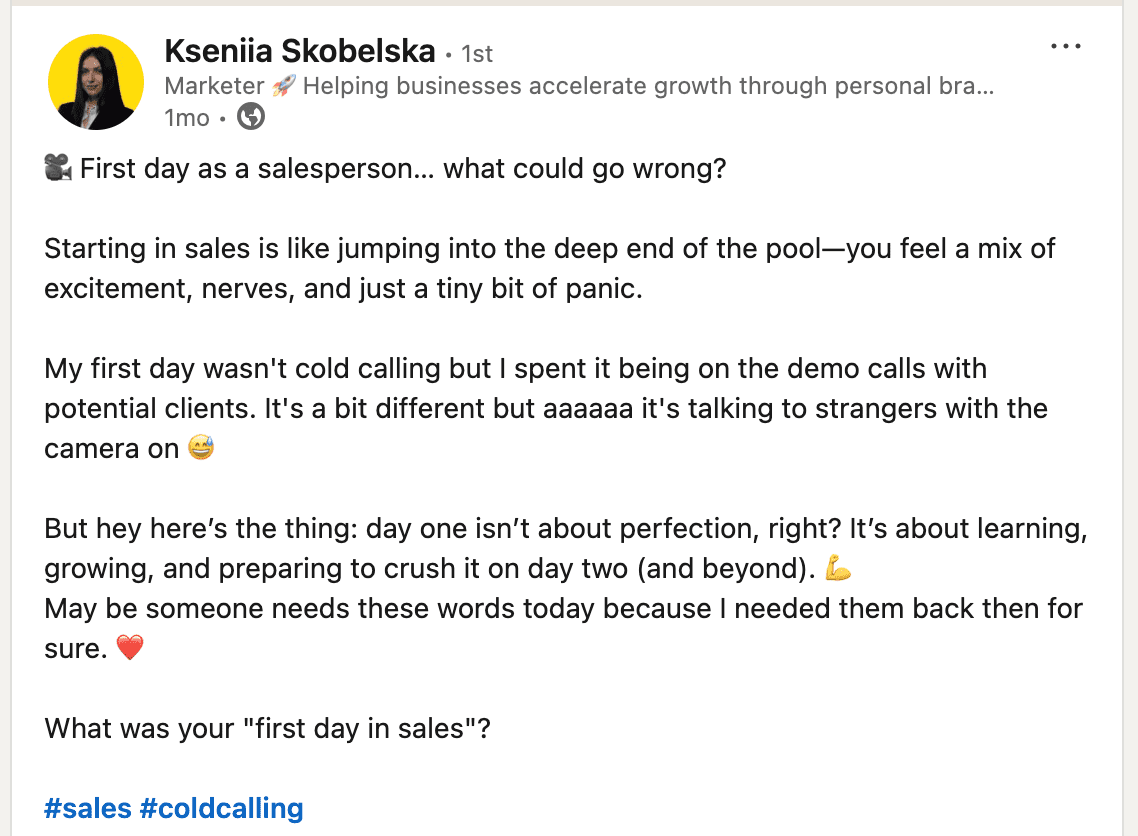The width and height of the screenshot is (1138, 836).
Task: Click the red heart emoji after "sure."
Action: [130, 649]
